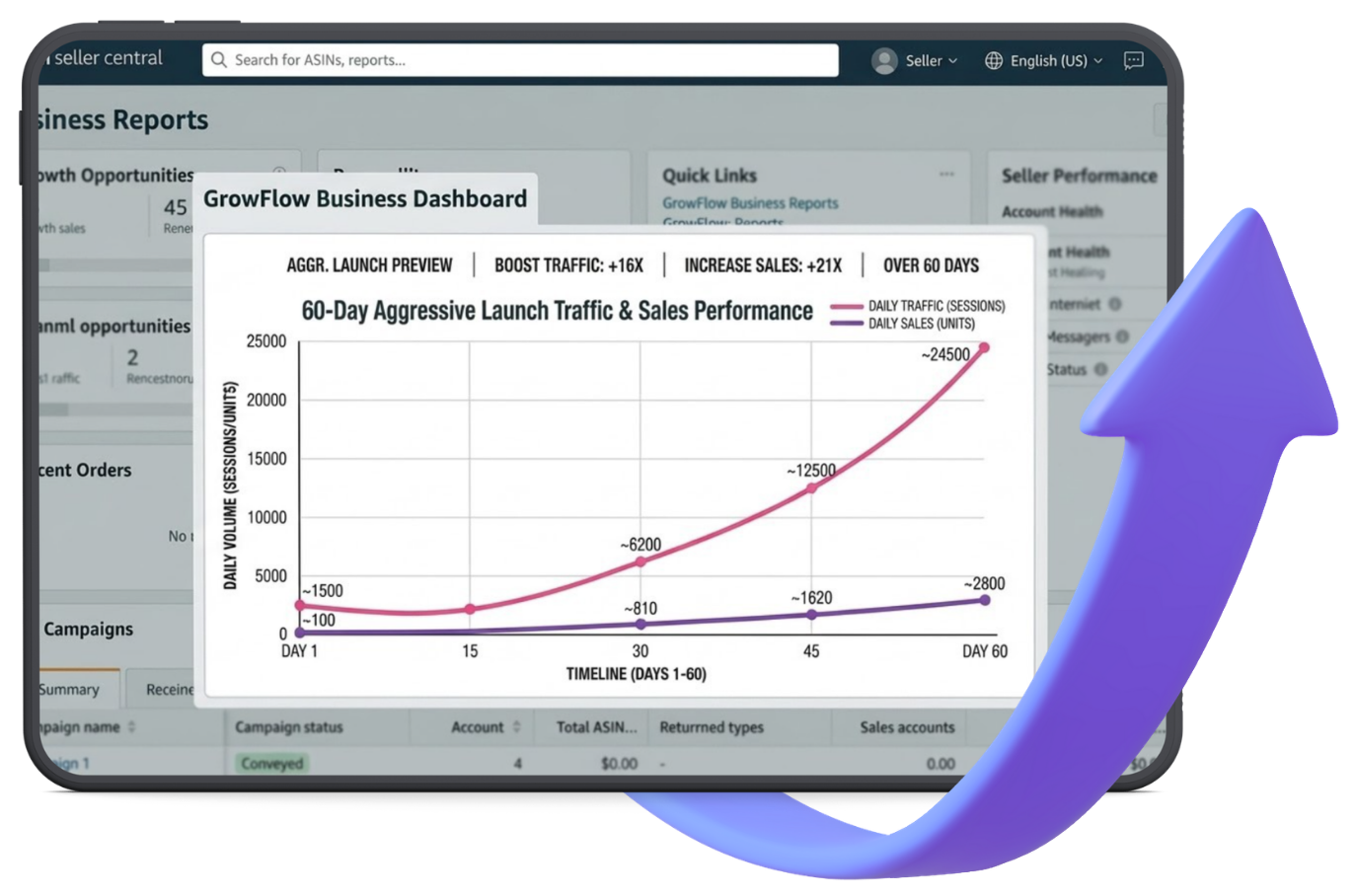Sort by Campaign name column
1356x896 pixels.
(85, 727)
